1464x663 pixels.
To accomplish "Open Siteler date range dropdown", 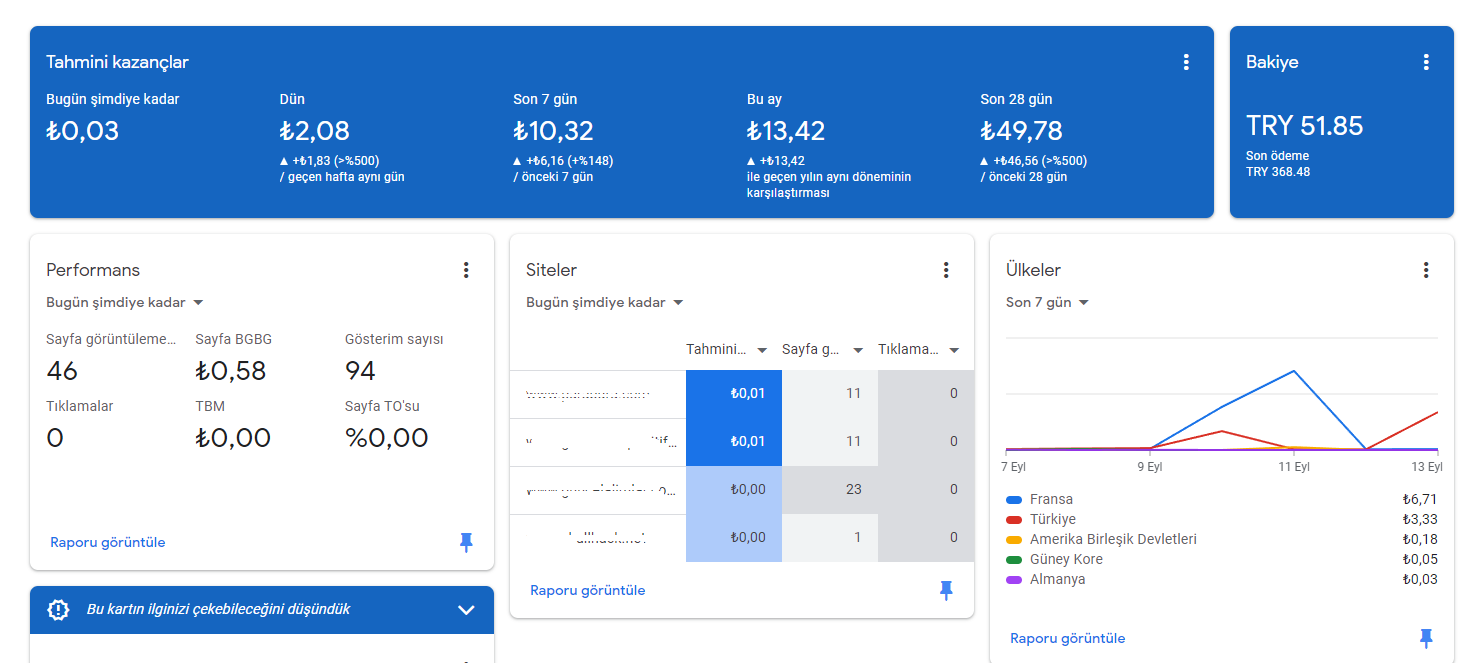I will (605, 302).
